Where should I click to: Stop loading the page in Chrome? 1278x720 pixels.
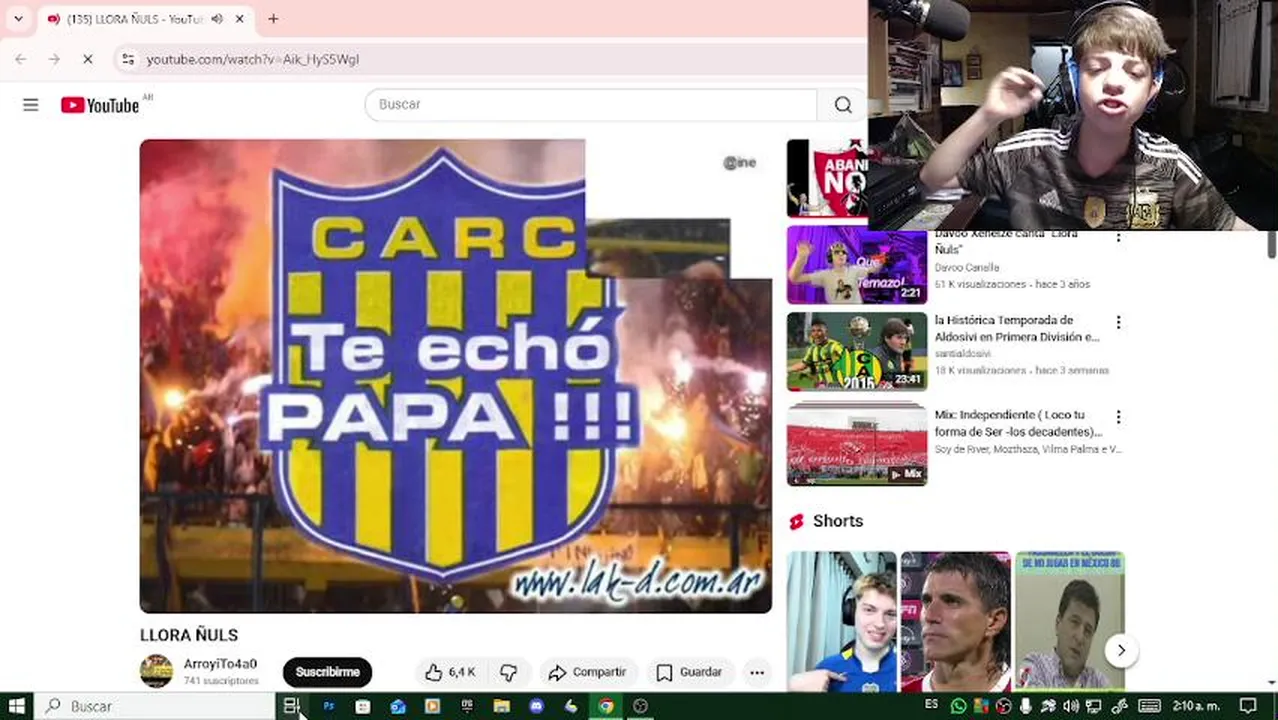point(87,59)
